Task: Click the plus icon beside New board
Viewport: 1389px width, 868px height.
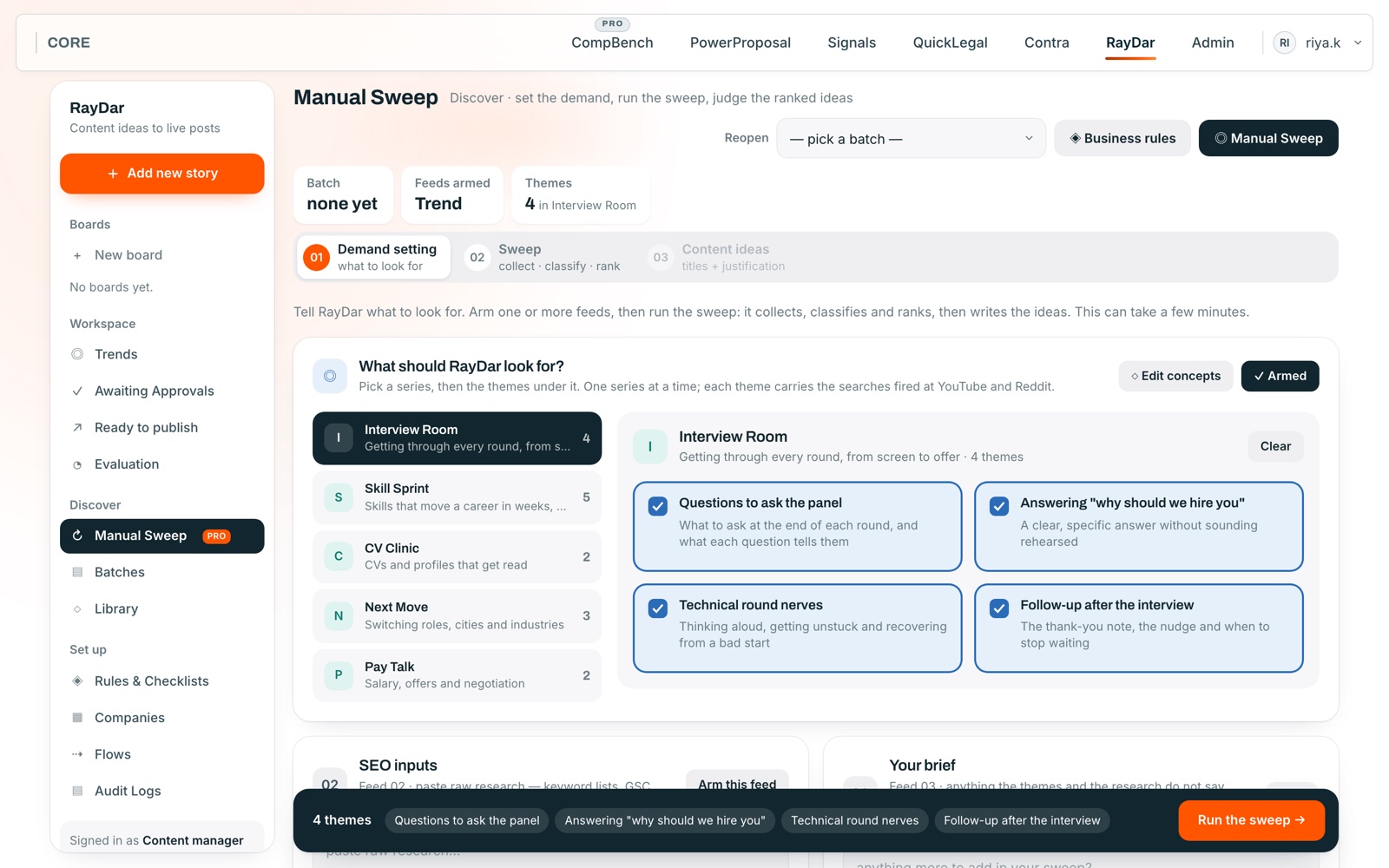Action: pyautogui.click(x=77, y=255)
